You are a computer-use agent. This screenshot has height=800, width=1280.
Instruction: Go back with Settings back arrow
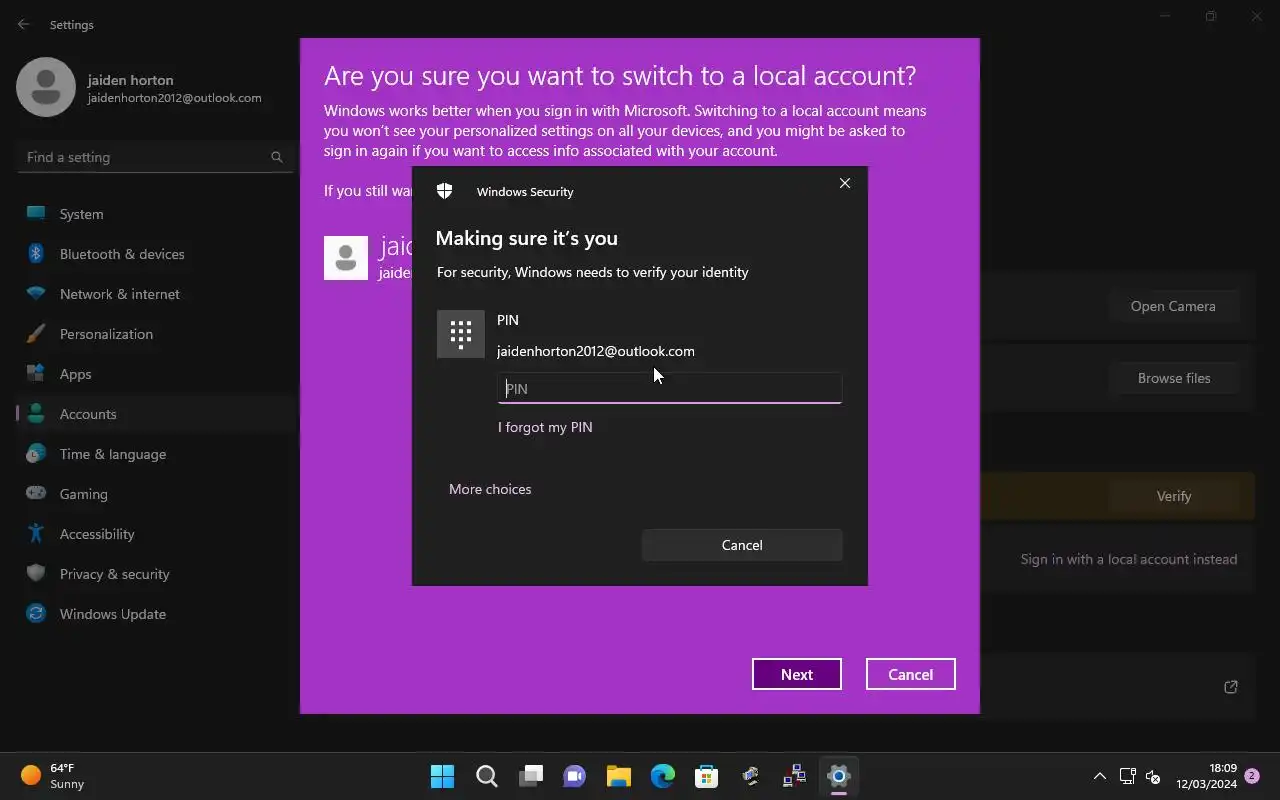point(23,24)
